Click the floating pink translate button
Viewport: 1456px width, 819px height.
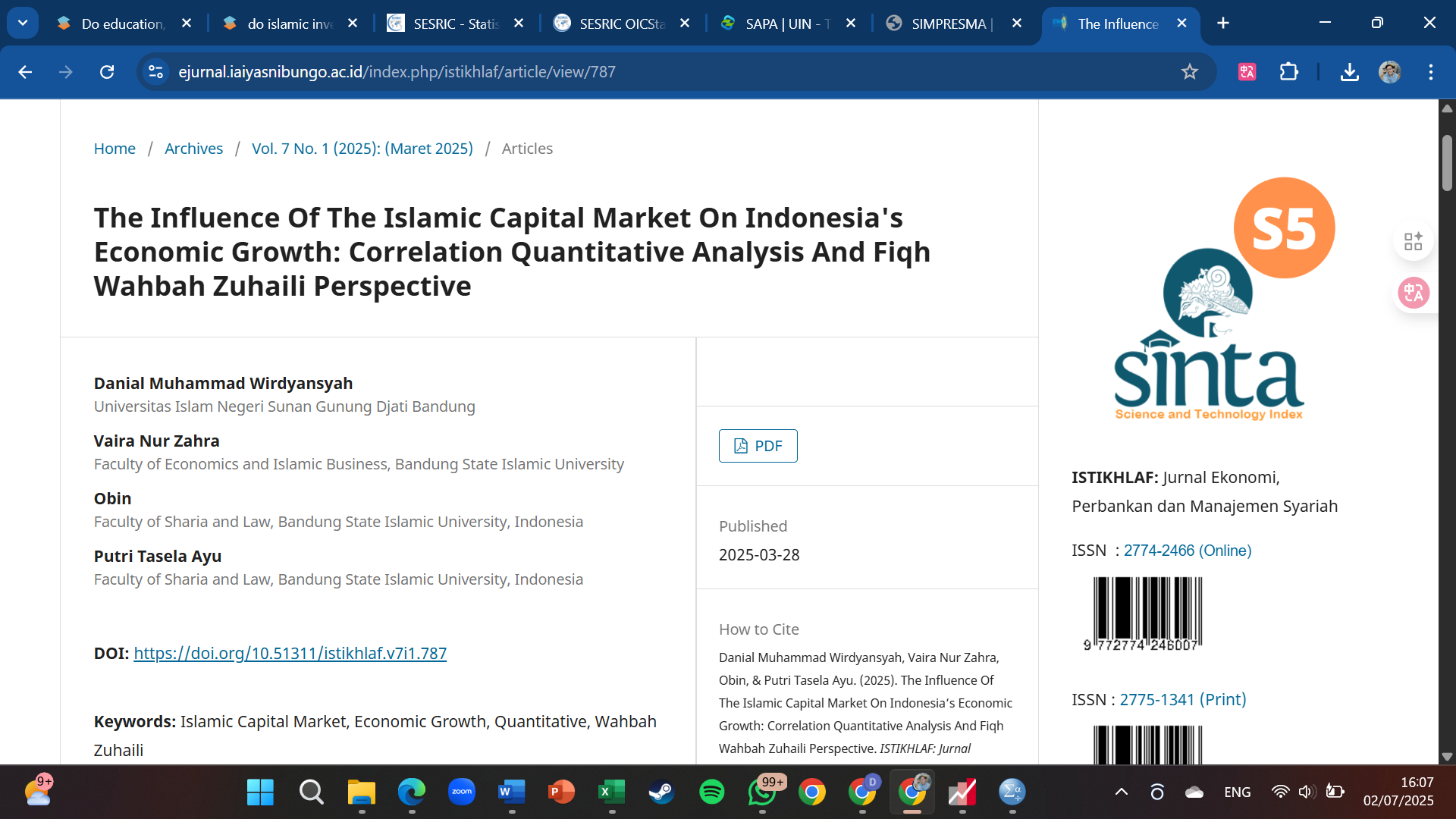pyautogui.click(x=1414, y=293)
